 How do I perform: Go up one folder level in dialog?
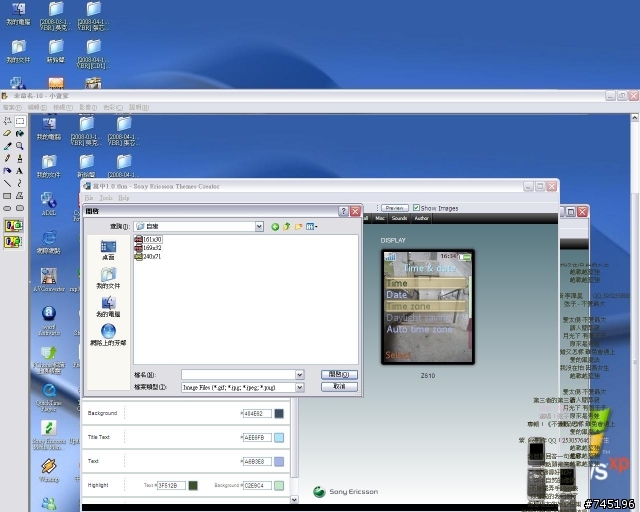click(287, 227)
